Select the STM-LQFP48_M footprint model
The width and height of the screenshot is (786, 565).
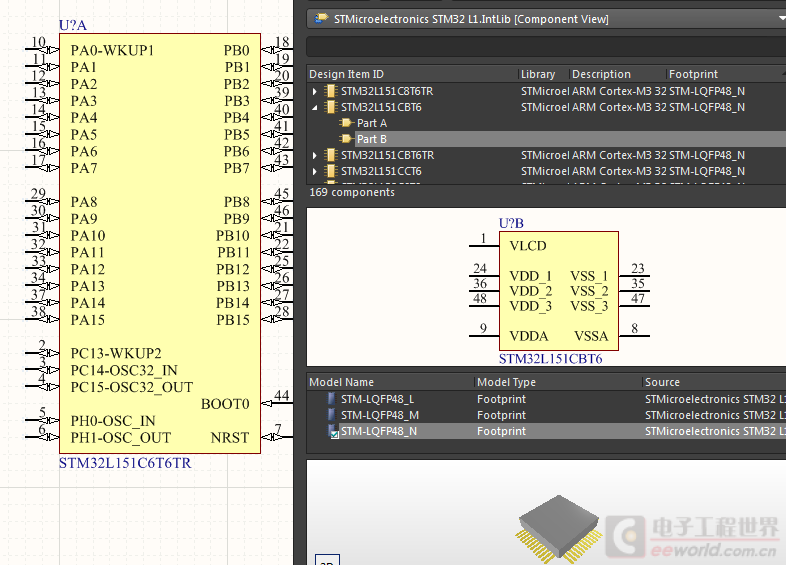(x=379, y=415)
